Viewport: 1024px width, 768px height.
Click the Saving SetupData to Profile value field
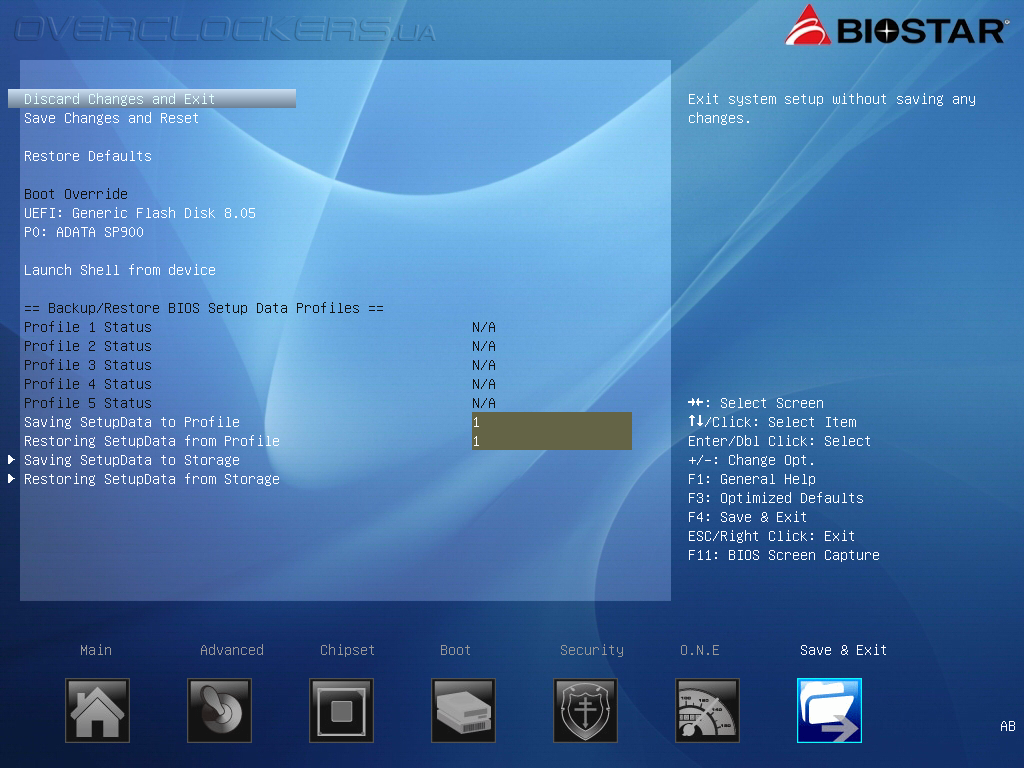552,422
